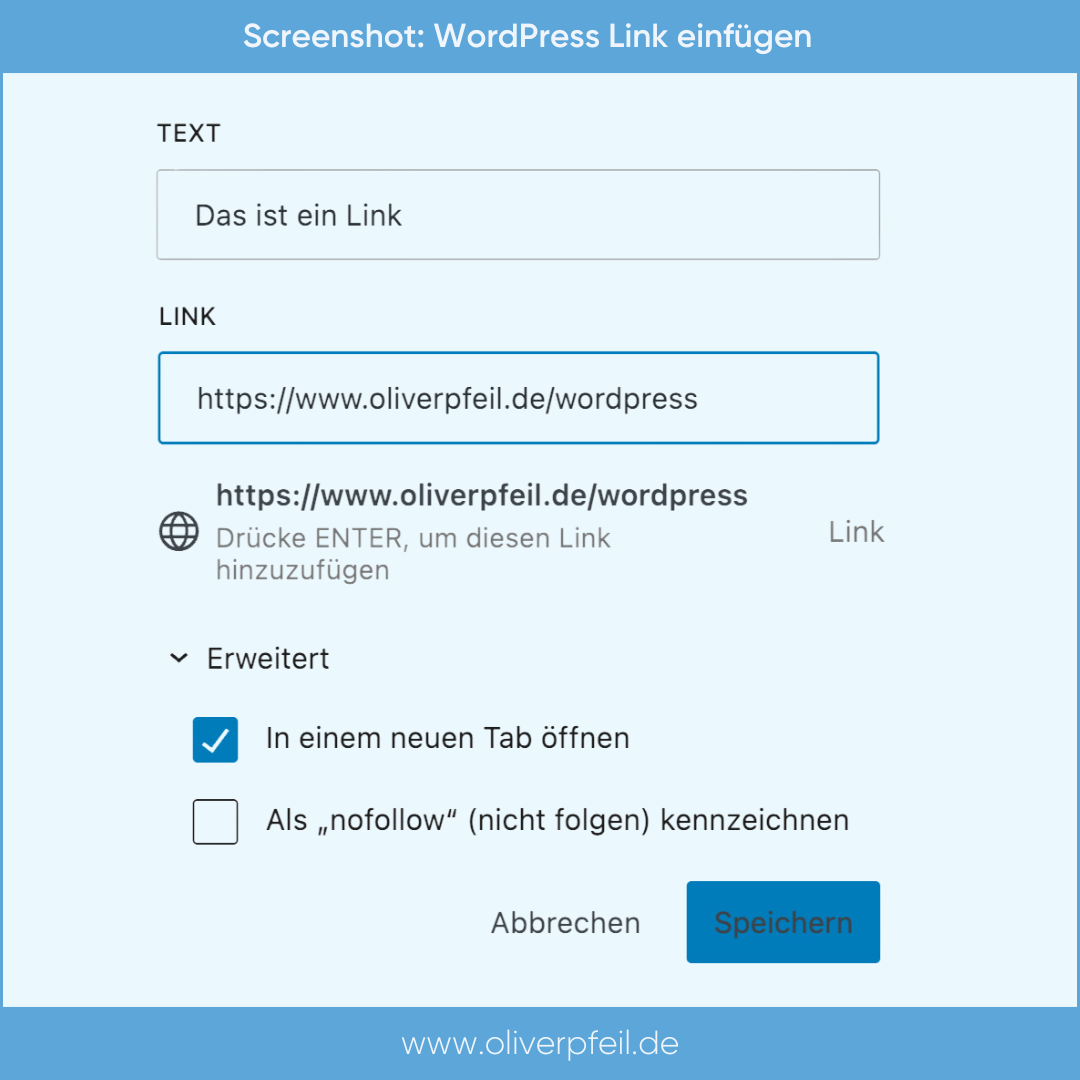Image resolution: width=1080 pixels, height=1080 pixels.
Task: Enable the "In einem neuen Tab öffnen" checkbox
Action: pyautogui.click(x=215, y=739)
